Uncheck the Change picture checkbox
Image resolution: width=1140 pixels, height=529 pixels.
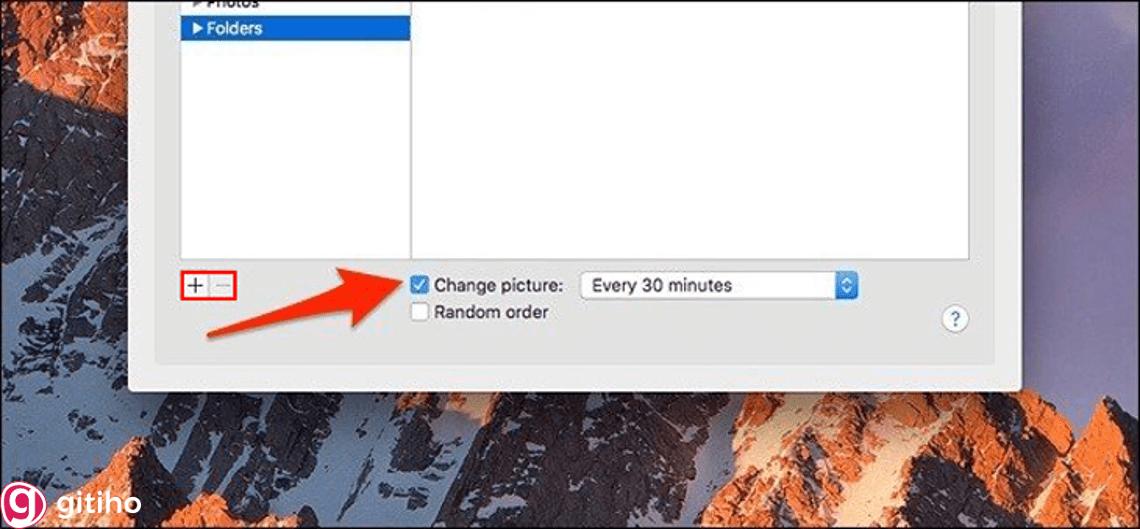(420, 286)
